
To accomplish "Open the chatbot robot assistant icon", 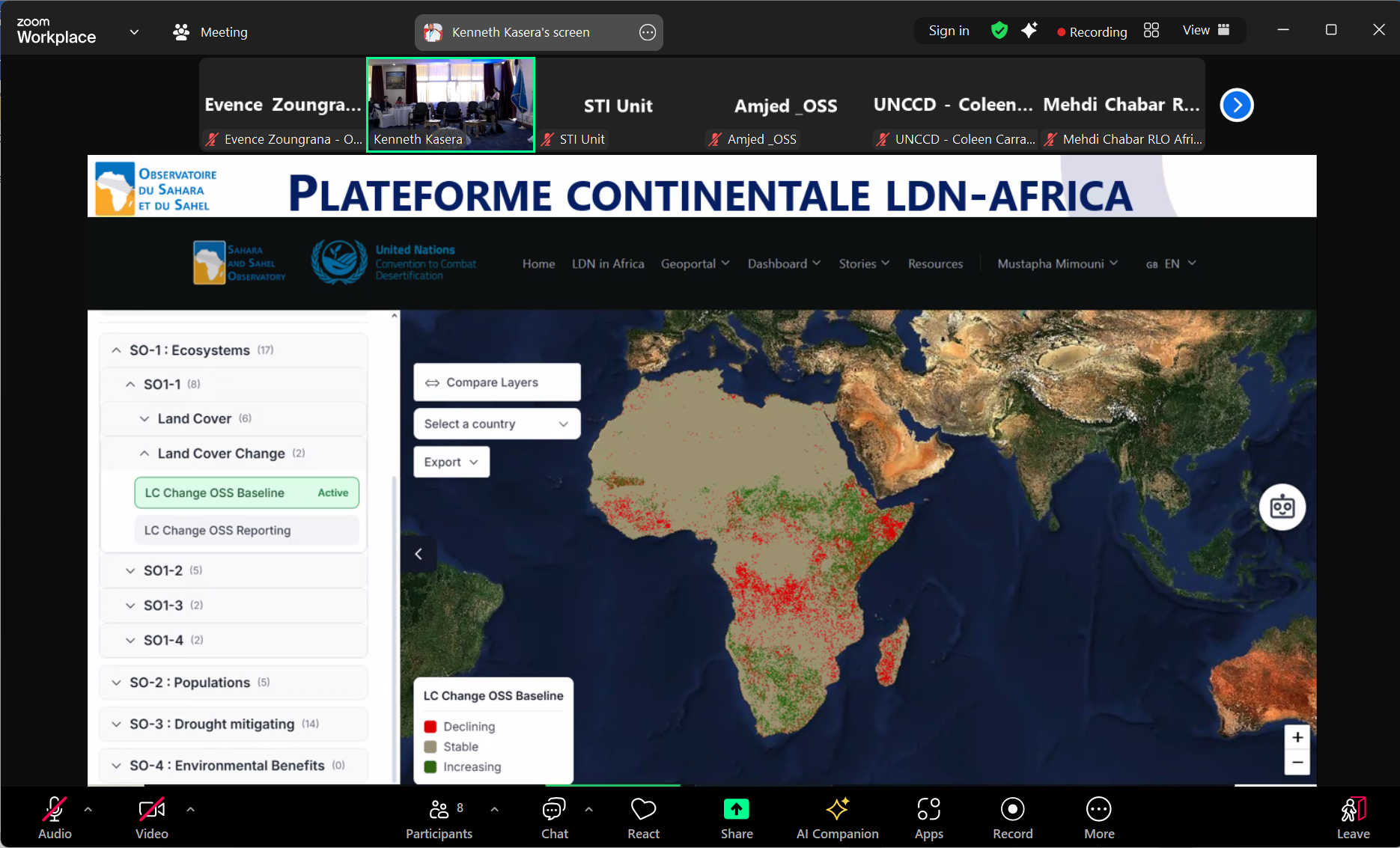I will 1282,507.
